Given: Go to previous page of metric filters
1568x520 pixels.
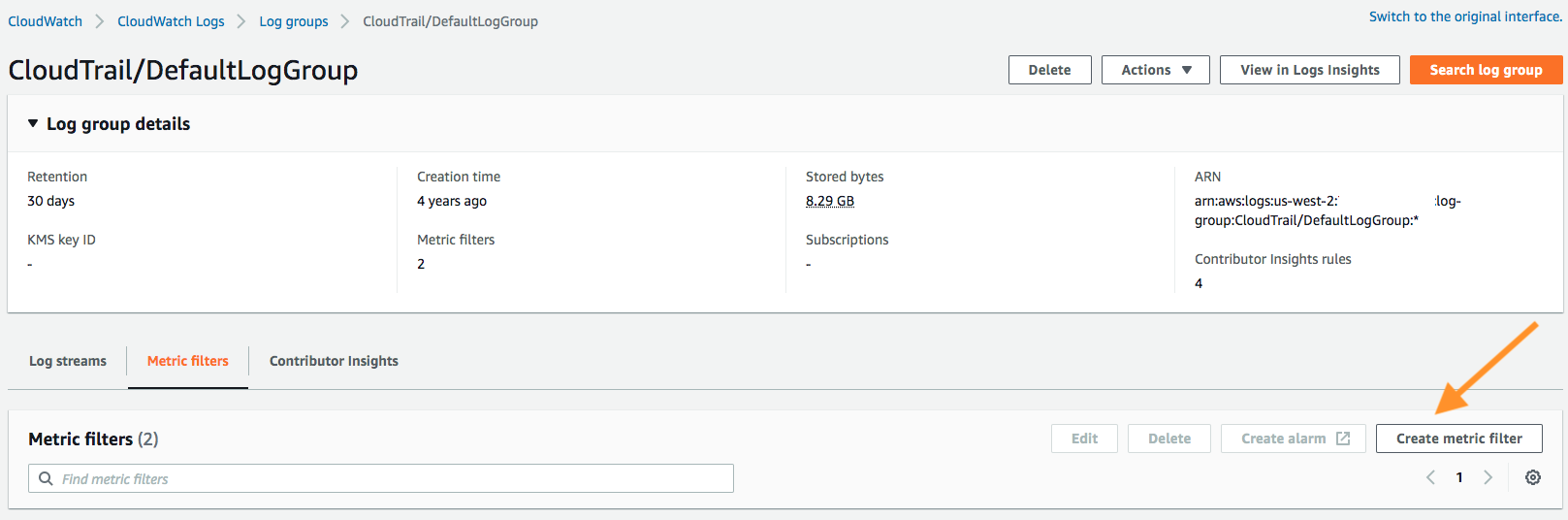Looking at the screenshot, I should tap(1430, 477).
